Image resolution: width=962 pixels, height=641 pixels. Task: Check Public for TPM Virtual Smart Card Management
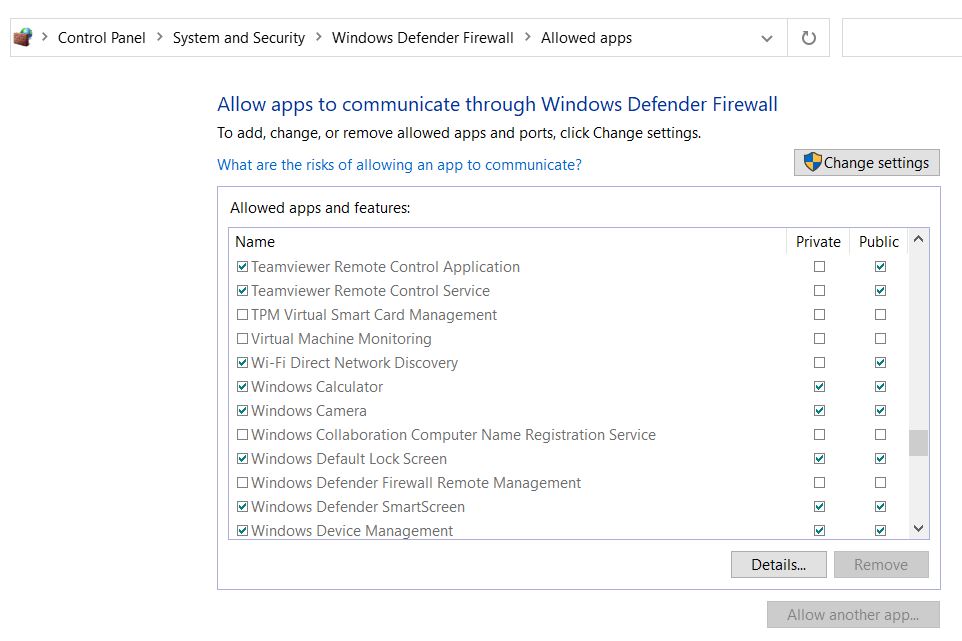[x=880, y=315]
